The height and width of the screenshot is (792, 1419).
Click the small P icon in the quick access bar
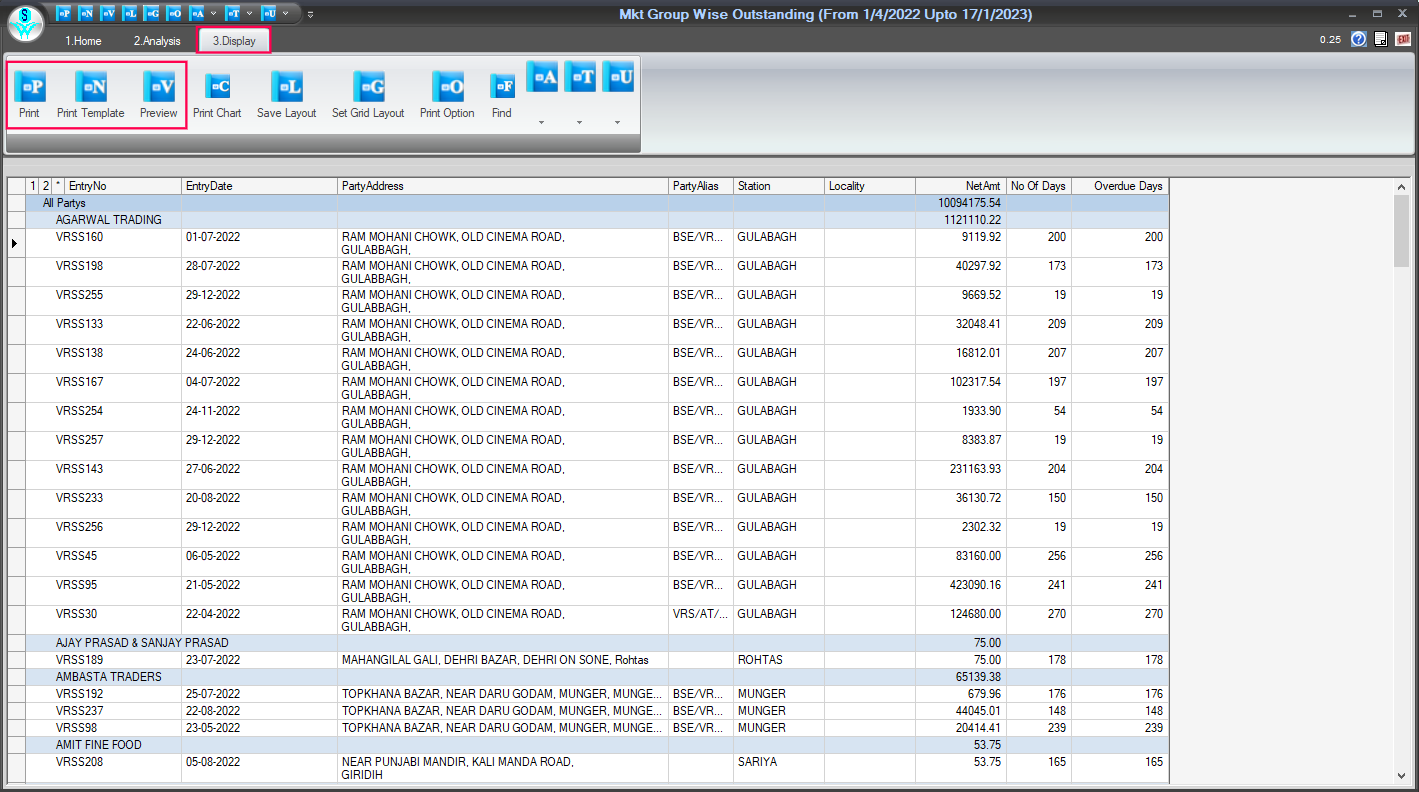click(x=64, y=13)
